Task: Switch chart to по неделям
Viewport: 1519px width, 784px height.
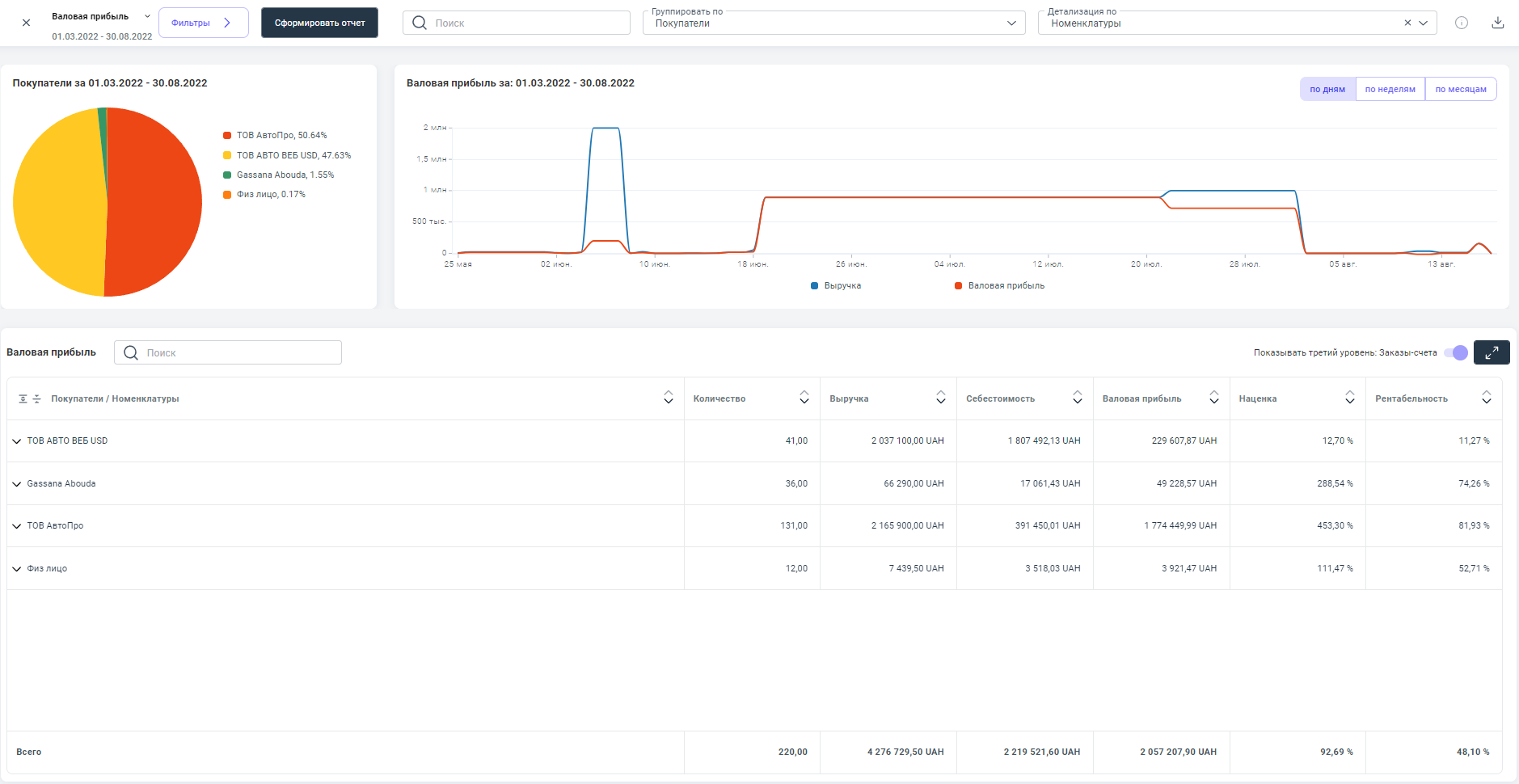Action: [x=1390, y=89]
